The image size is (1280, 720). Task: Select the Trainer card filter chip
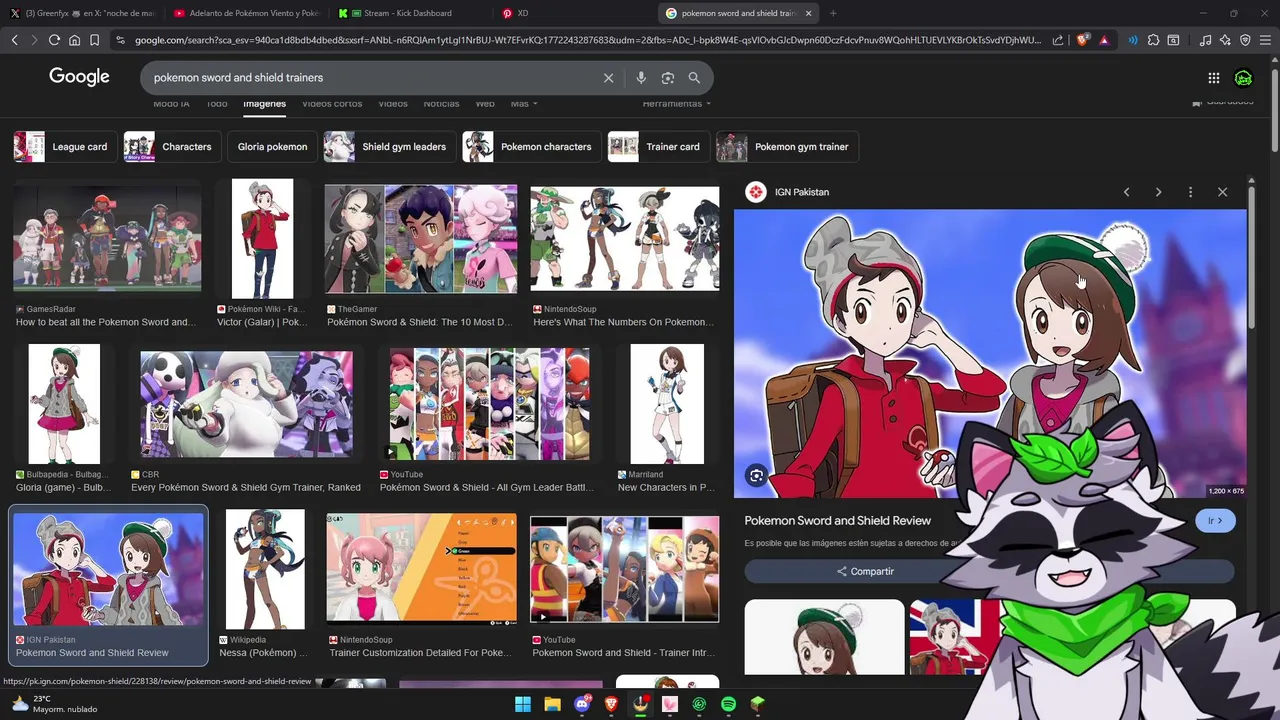[x=659, y=147]
